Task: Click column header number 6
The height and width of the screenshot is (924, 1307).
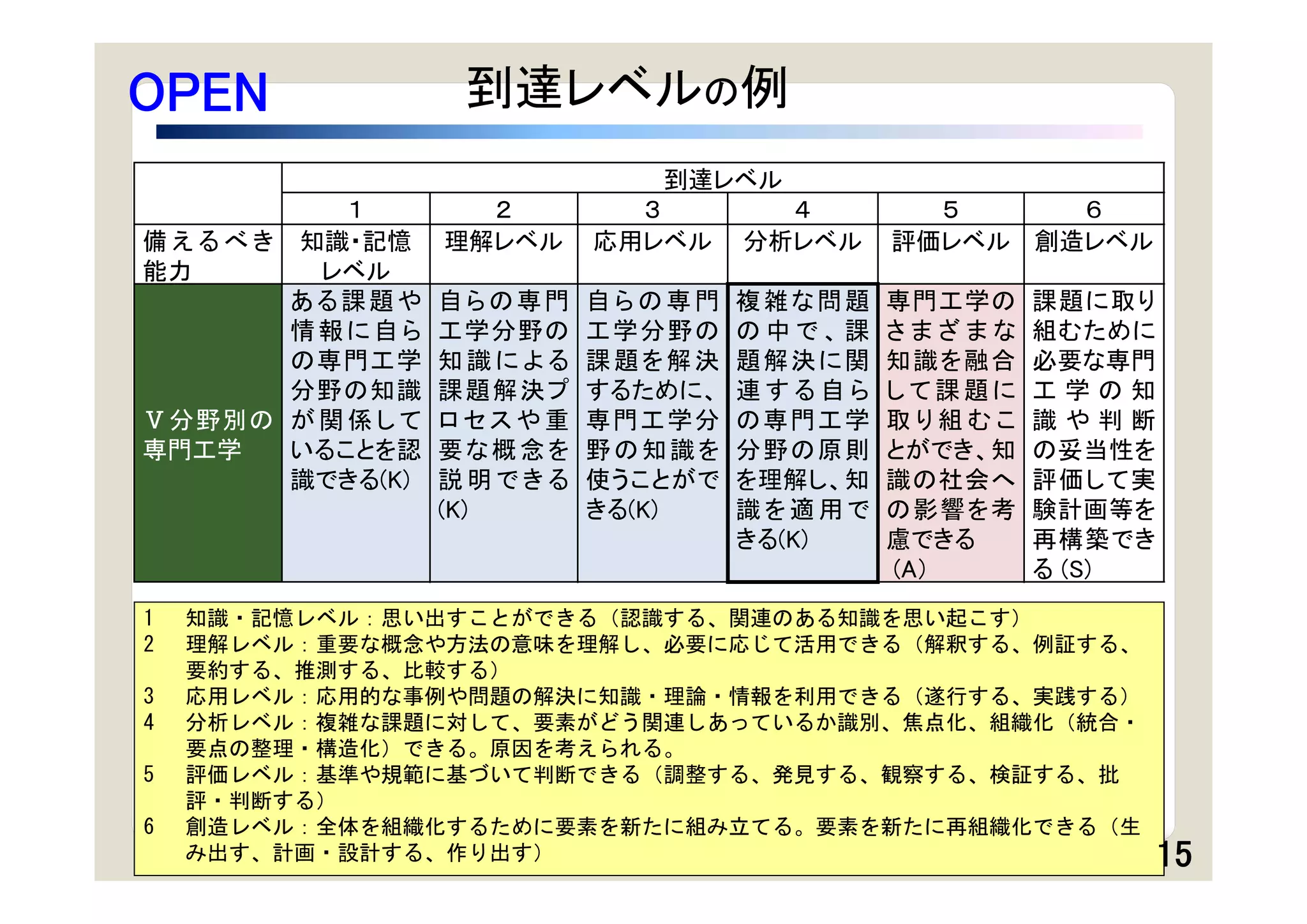Action: [x=1094, y=209]
